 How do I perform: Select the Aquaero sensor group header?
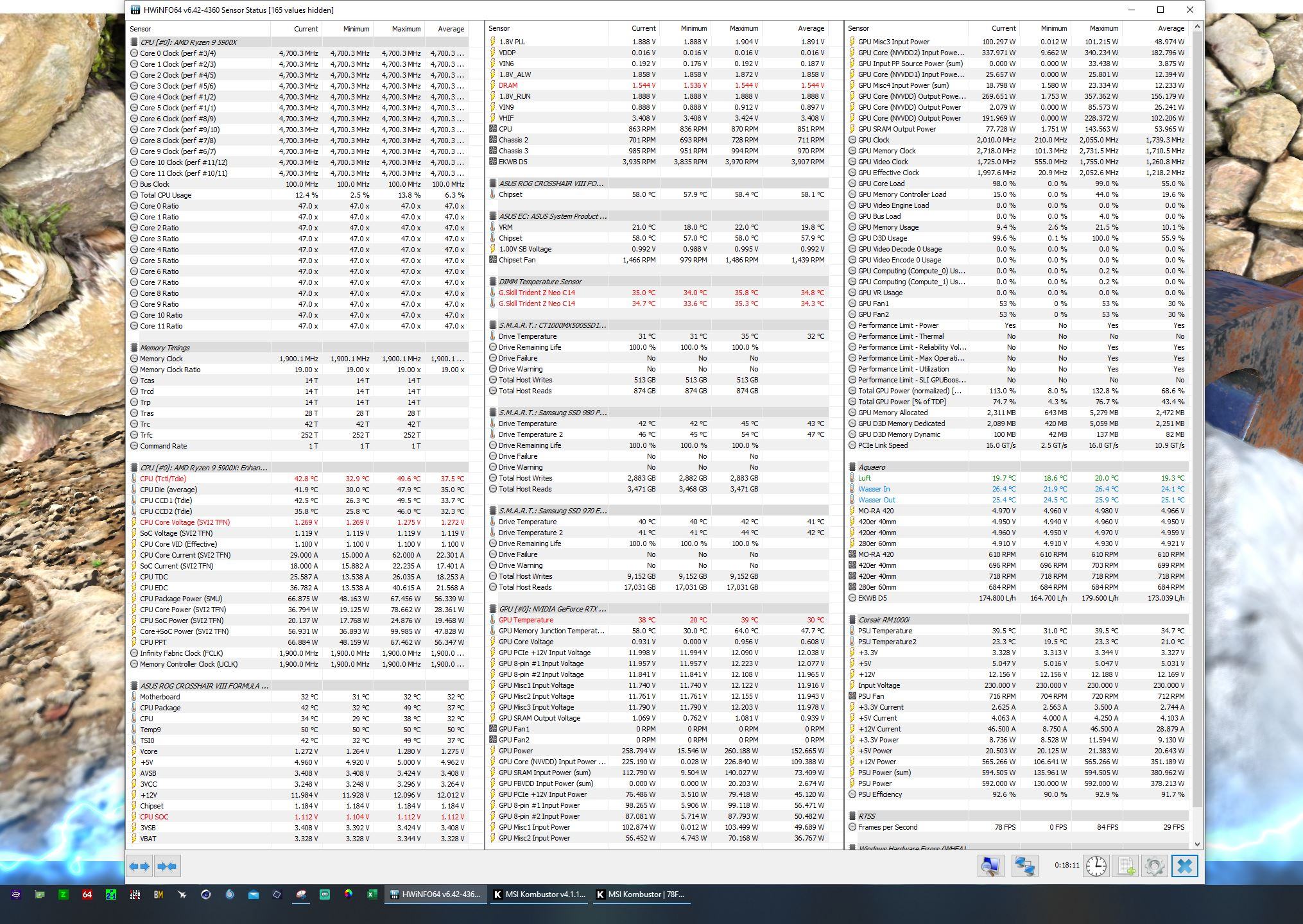[871, 467]
